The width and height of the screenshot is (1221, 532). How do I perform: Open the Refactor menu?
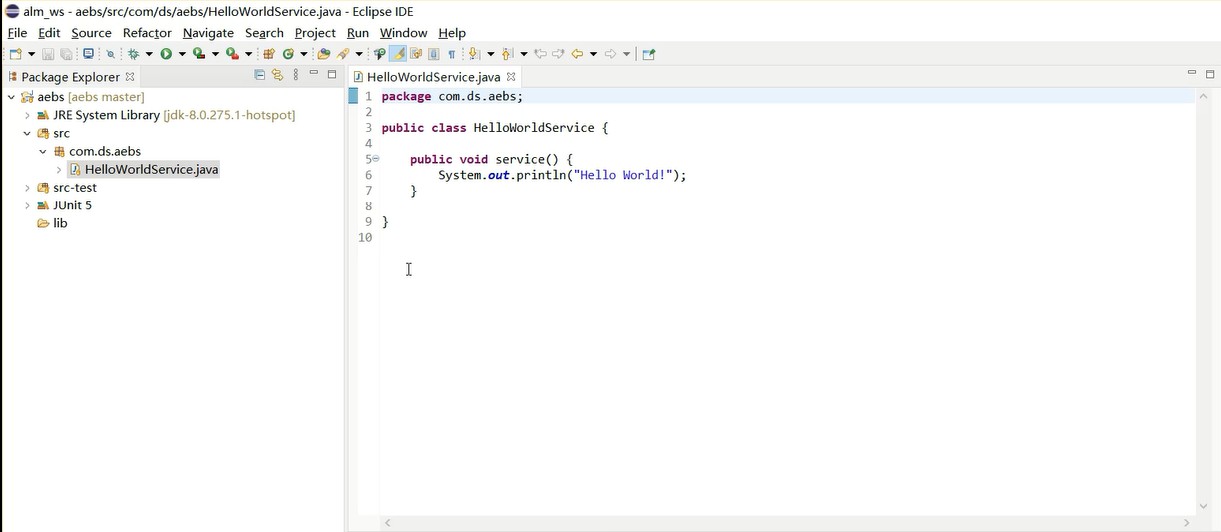[147, 33]
